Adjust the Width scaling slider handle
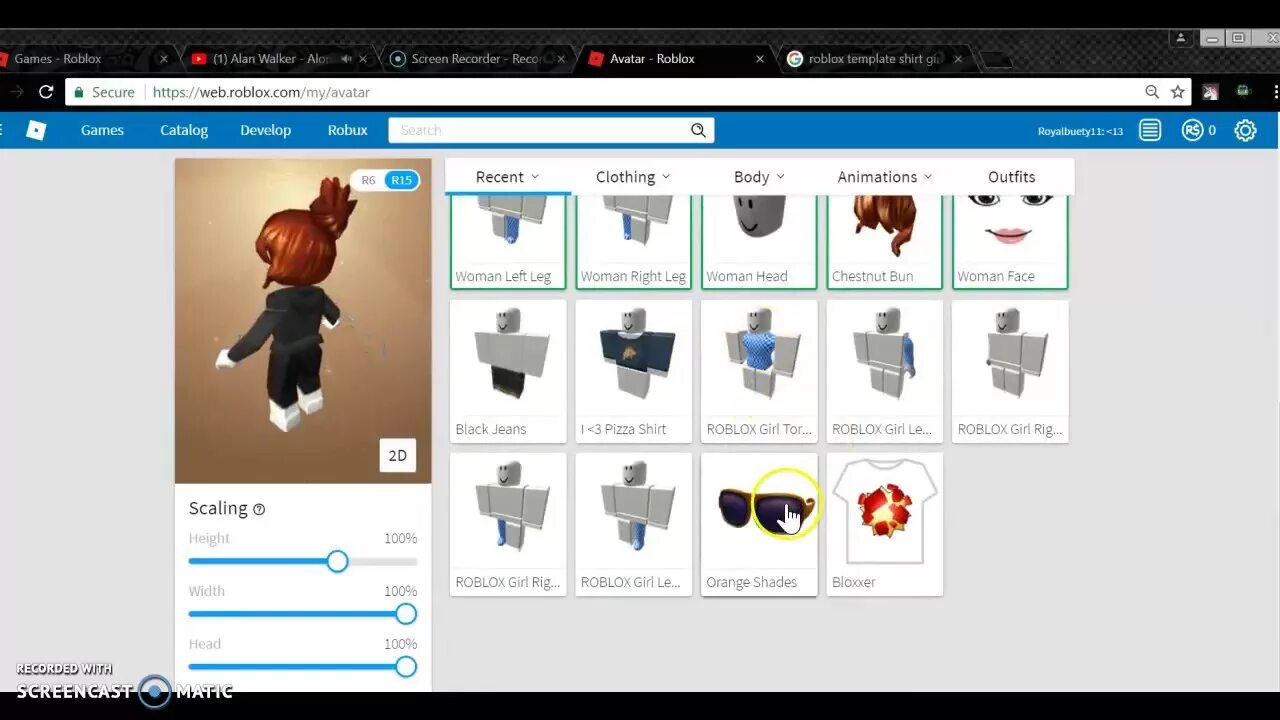This screenshot has height=720, width=1280. 405,614
